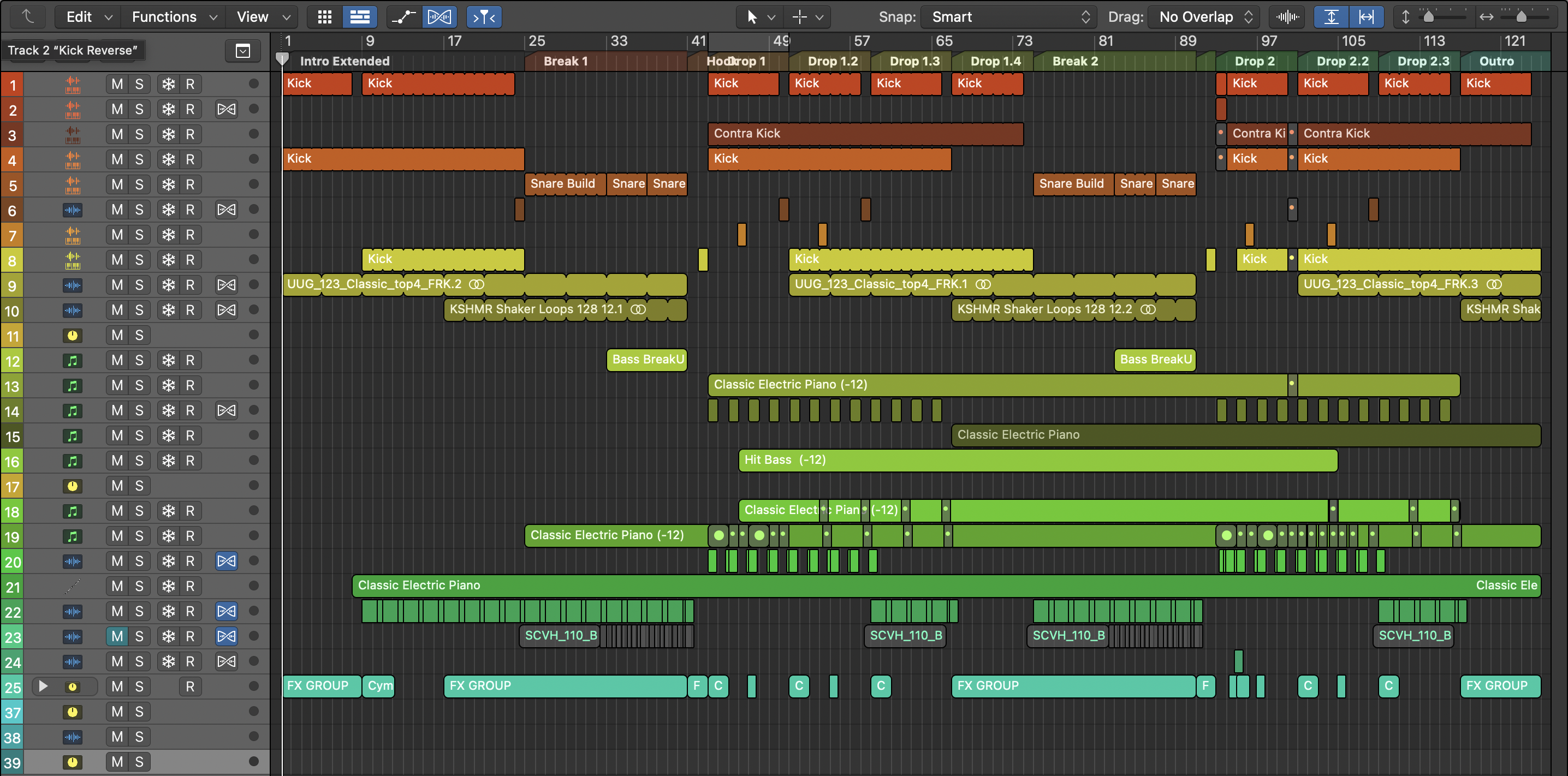Toggle the automation curve icon
The image size is (1568, 776).
403,16
